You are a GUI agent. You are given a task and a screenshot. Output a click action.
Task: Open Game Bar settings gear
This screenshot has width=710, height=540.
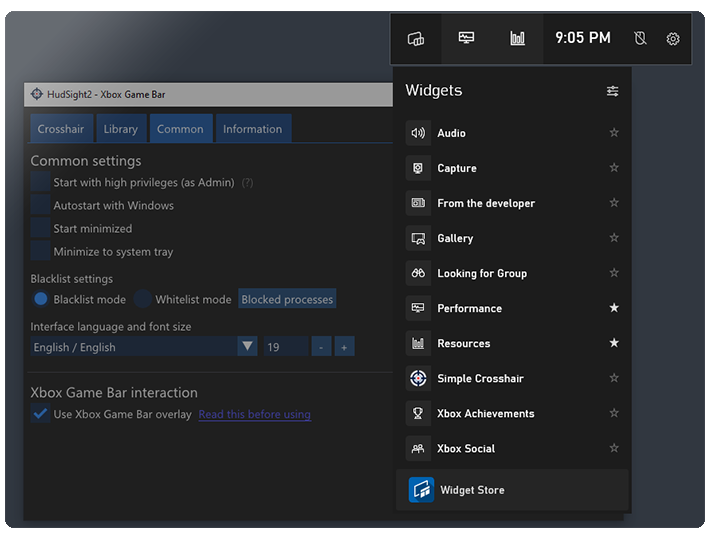tap(673, 39)
